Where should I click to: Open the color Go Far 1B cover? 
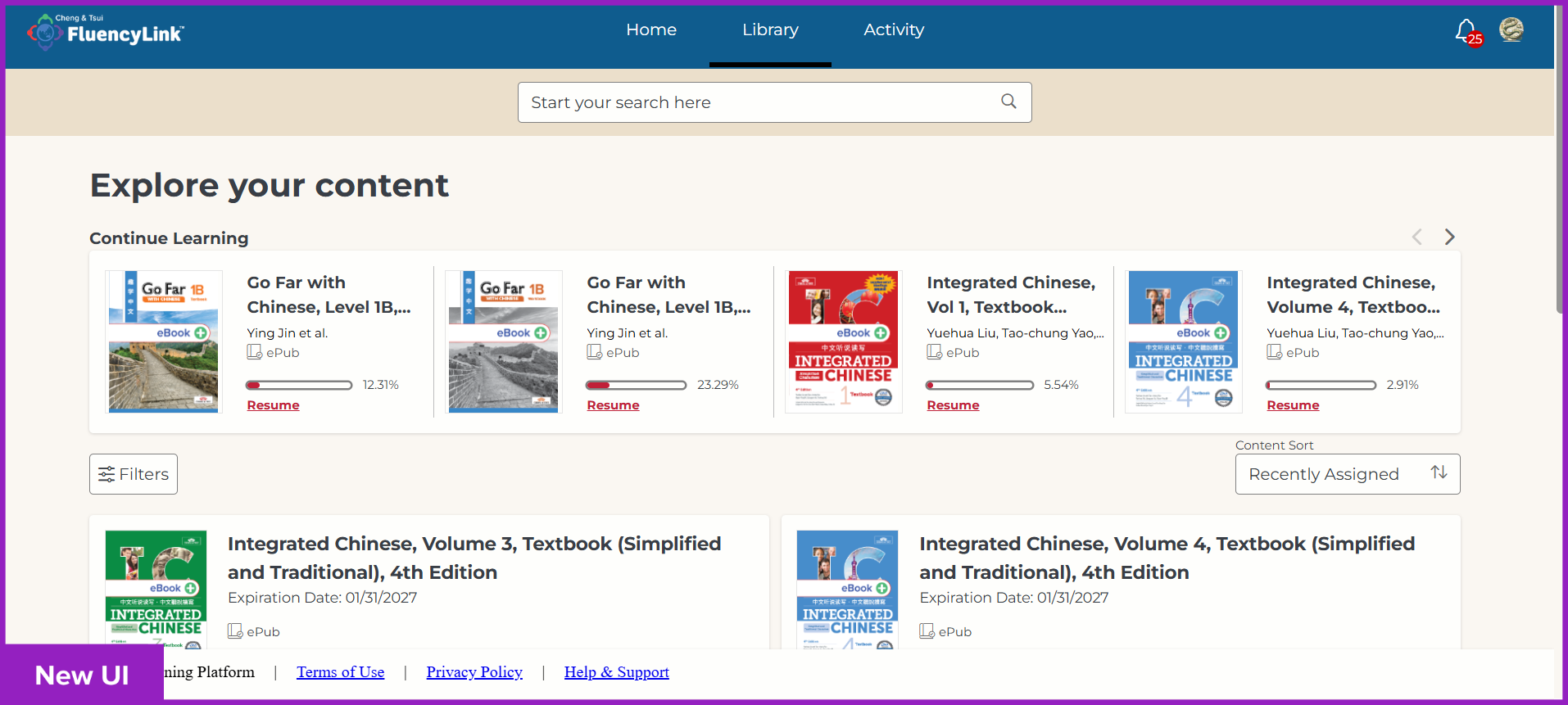click(x=164, y=341)
